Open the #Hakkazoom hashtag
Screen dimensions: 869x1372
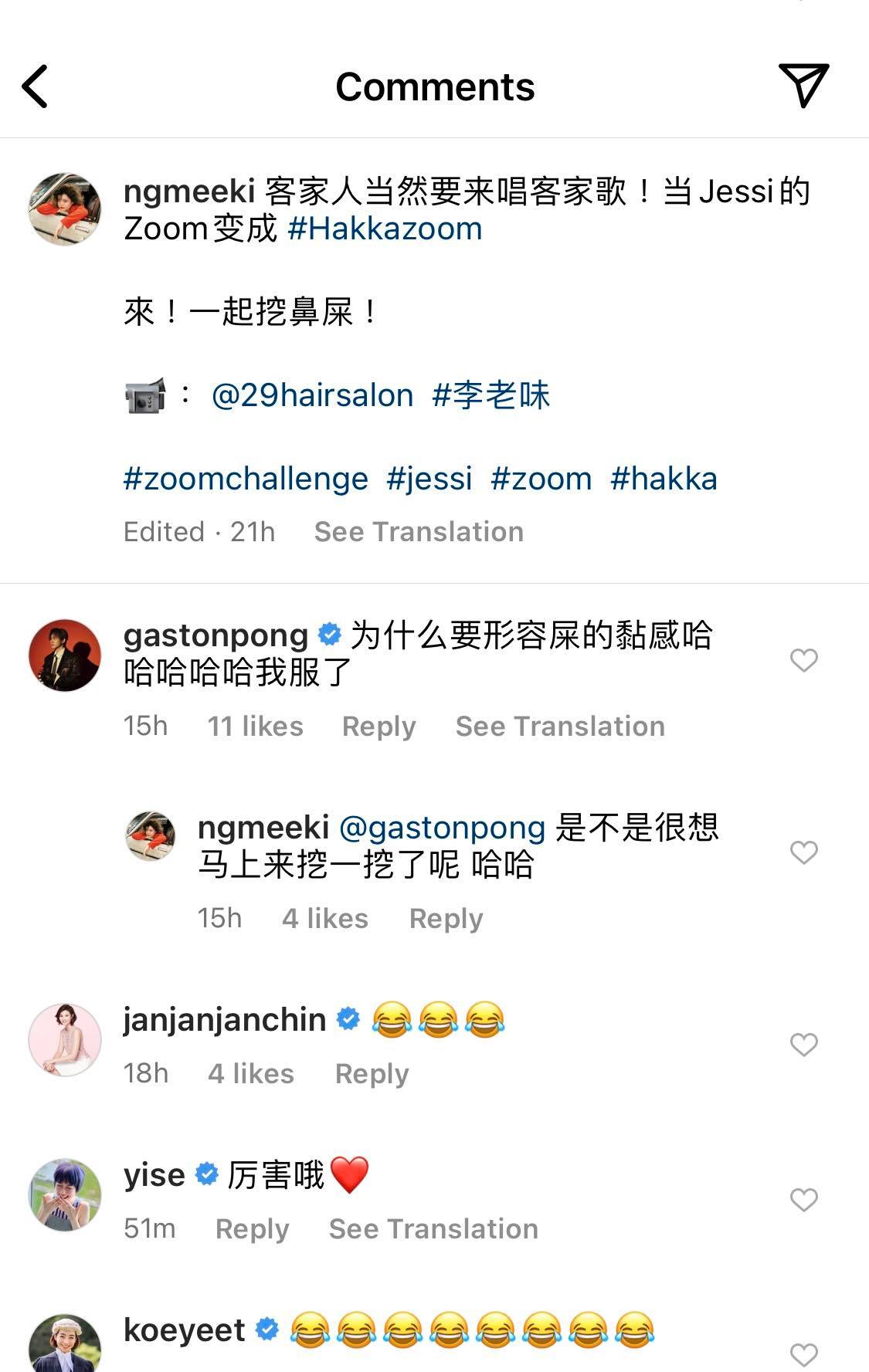[385, 229]
